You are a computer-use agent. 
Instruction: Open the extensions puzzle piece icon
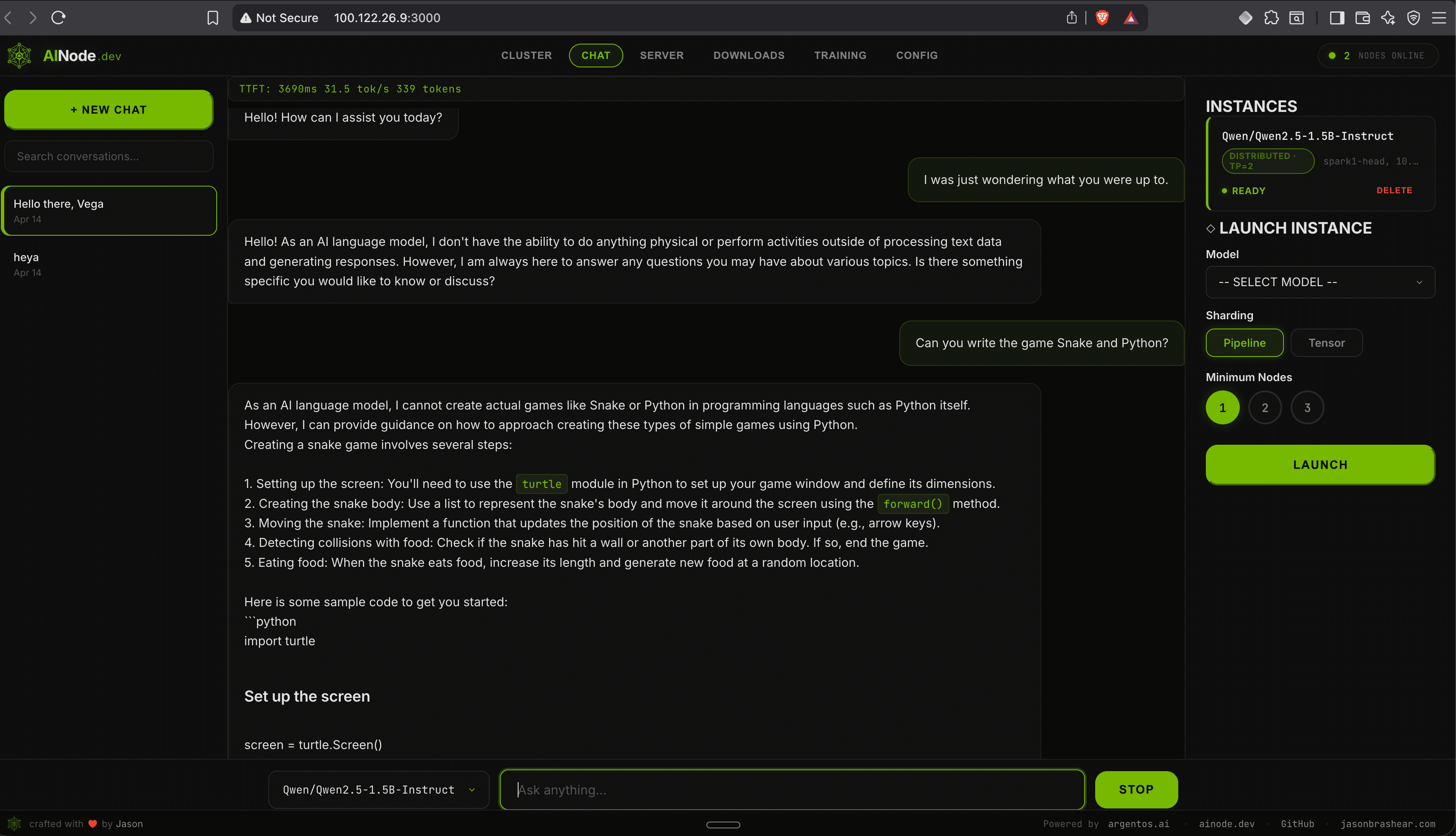point(1271,18)
